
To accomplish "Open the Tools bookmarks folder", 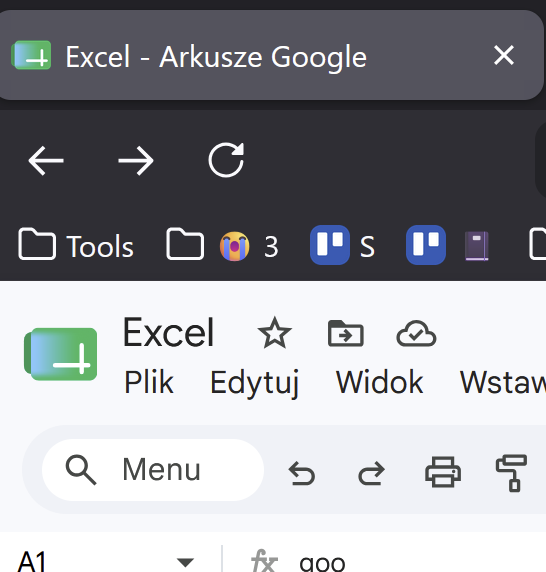I will [76, 246].
